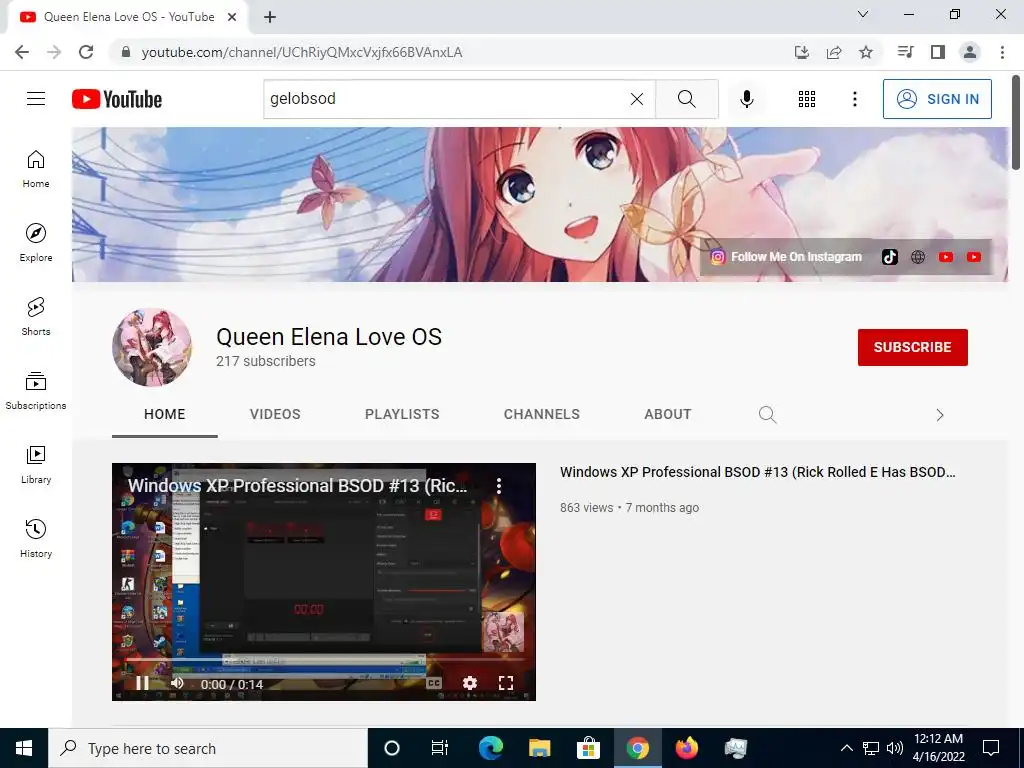The width and height of the screenshot is (1024, 768).
Task: Search within channel magnifier icon
Action: coord(767,415)
